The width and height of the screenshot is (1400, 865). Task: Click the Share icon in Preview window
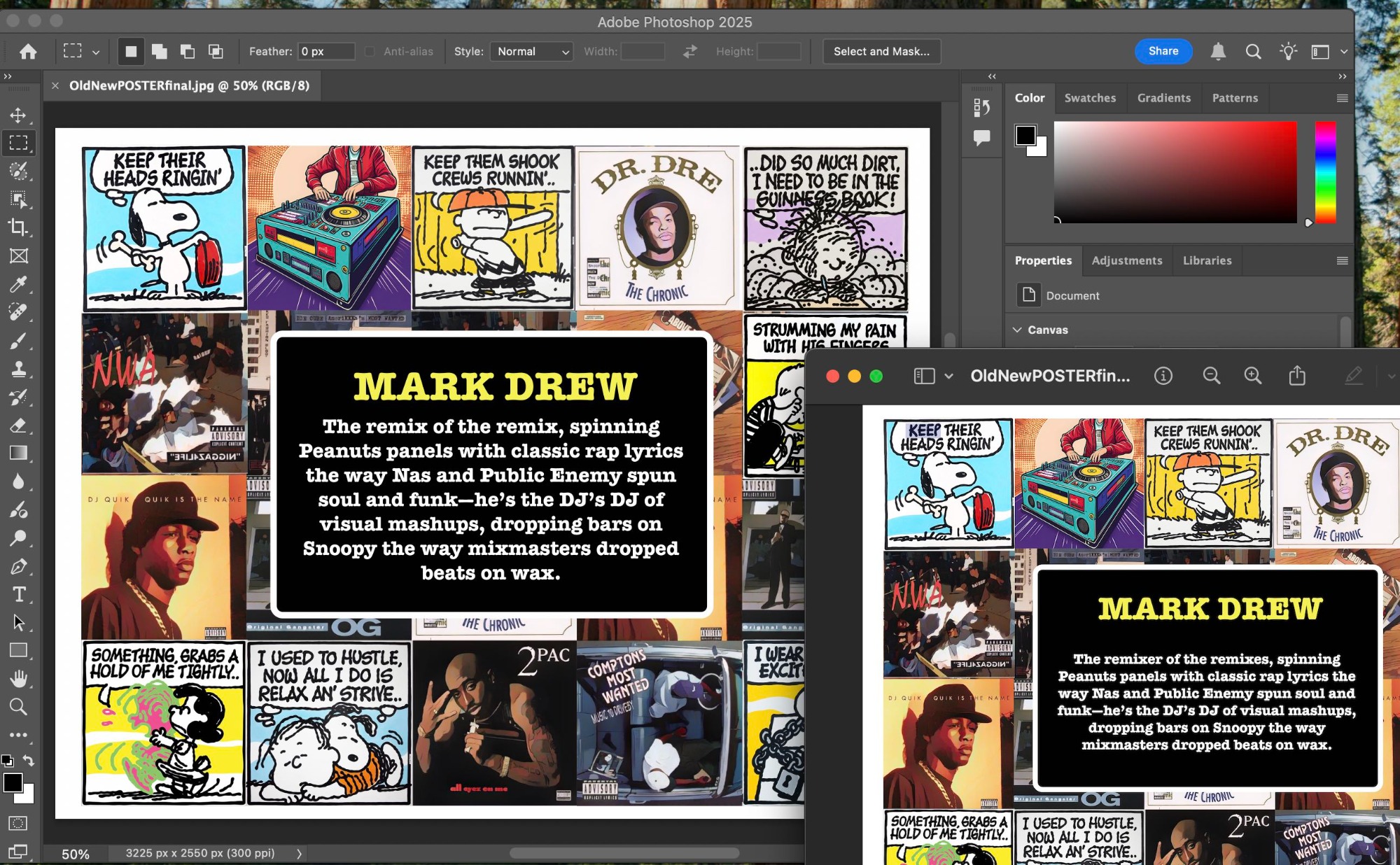(1297, 376)
